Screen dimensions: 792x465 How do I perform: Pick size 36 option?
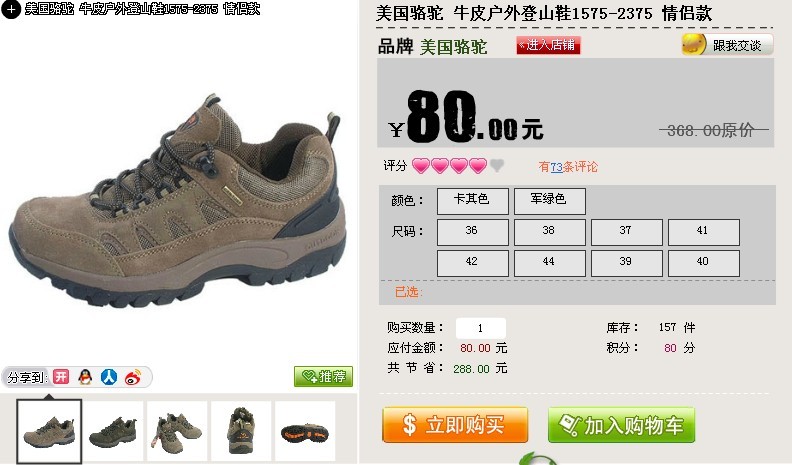tap(472, 232)
